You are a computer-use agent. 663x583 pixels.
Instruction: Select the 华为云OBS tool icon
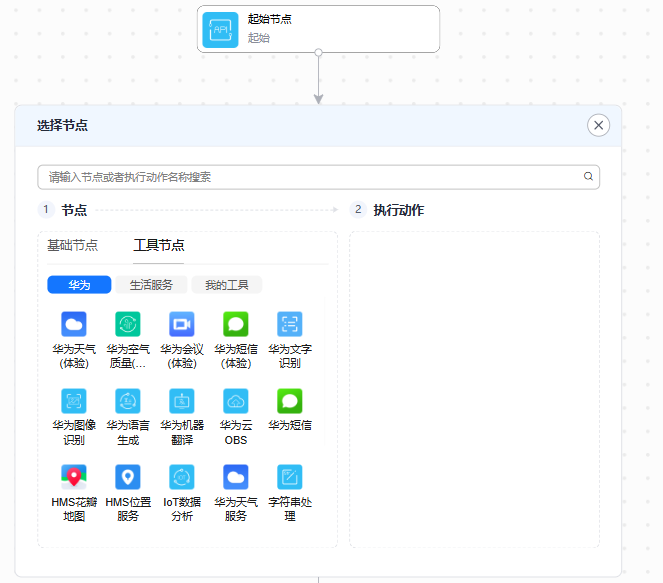[236, 401]
